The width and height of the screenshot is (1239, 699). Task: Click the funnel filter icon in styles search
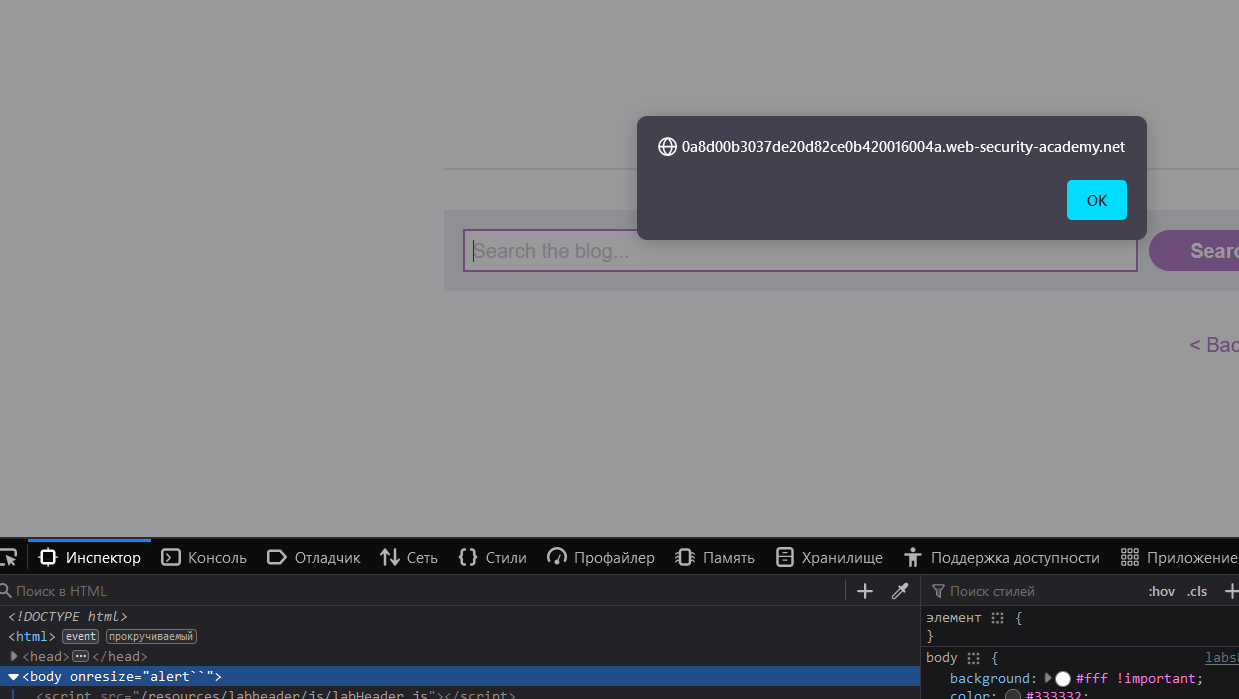[x=938, y=591]
